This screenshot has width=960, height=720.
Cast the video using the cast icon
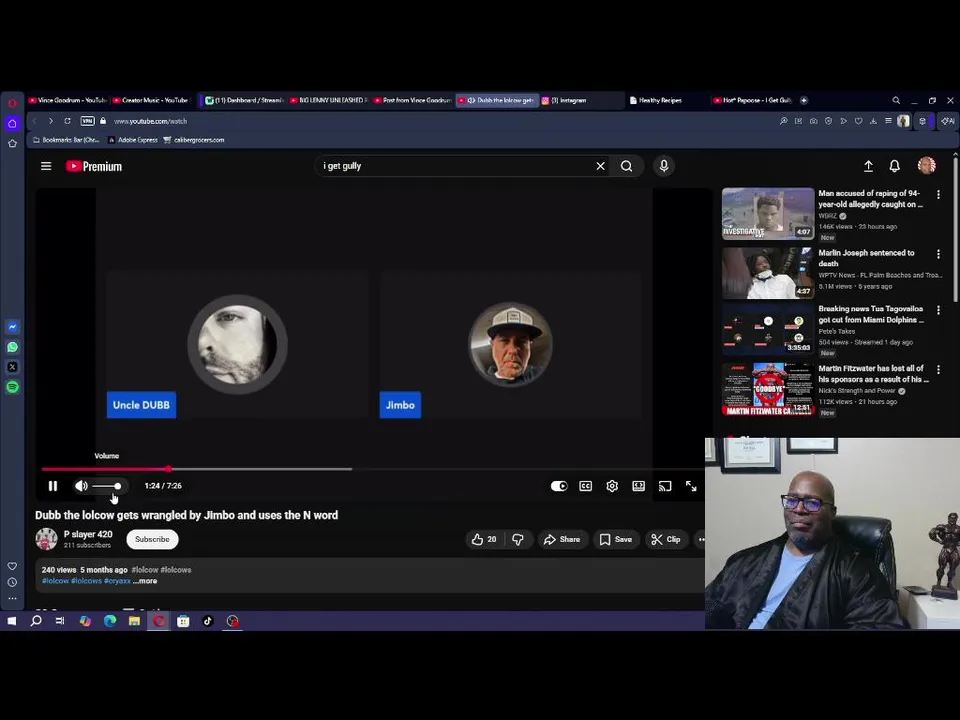pyautogui.click(x=665, y=486)
